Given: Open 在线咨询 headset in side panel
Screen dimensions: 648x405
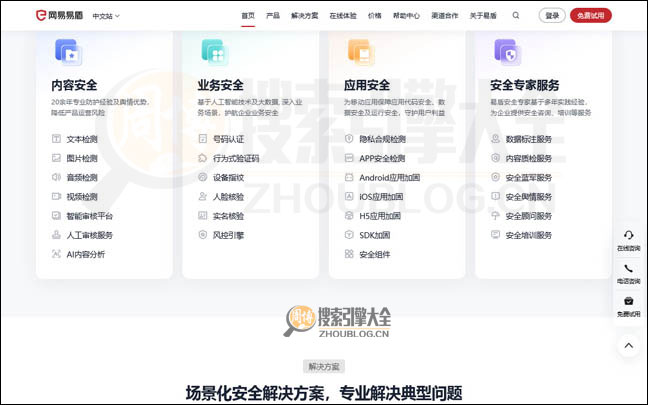Looking at the screenshot, I should pos(629,235).
